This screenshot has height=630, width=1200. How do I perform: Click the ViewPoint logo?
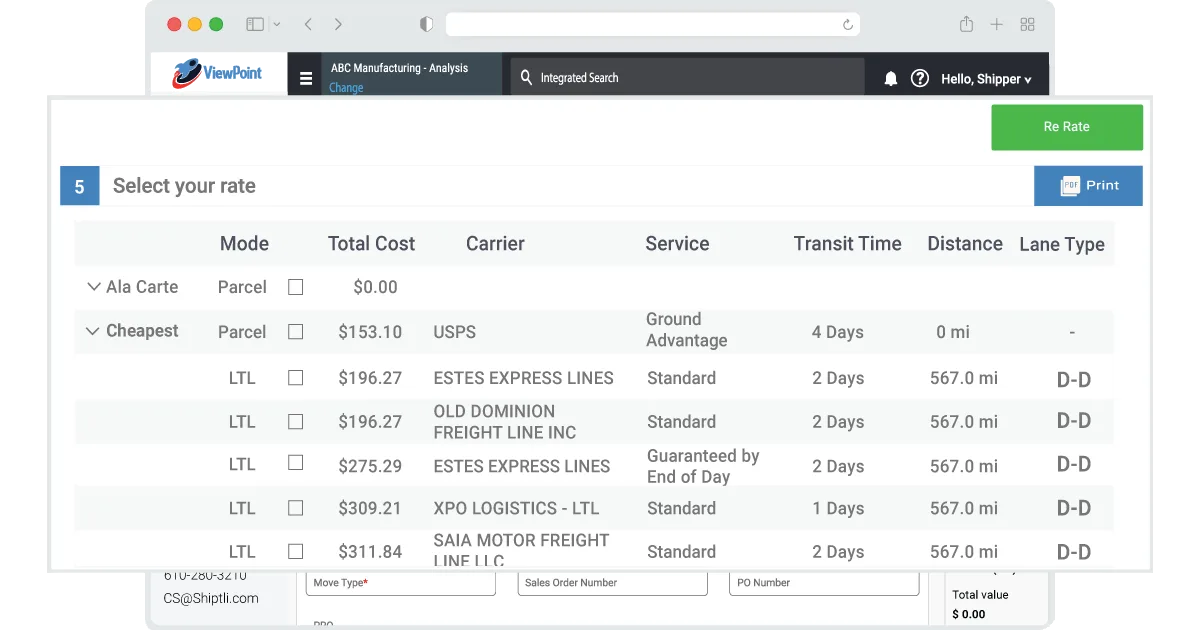[x=217, y=73]
